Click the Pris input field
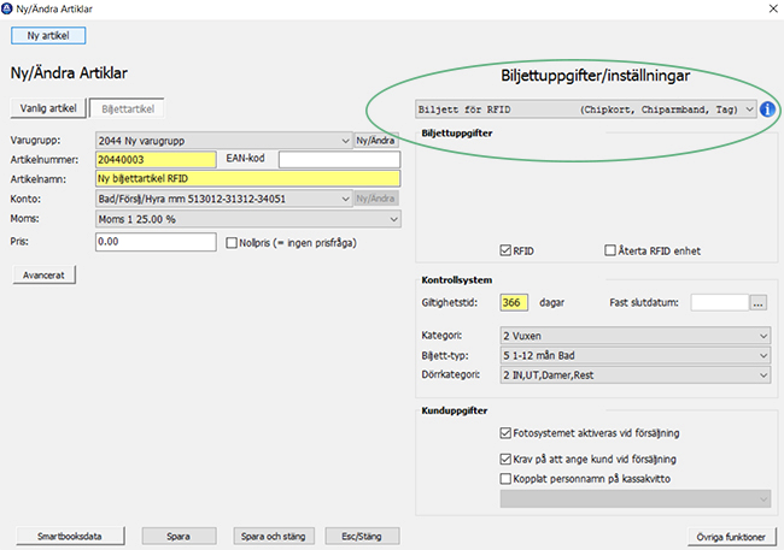The image size is (784, 550). click(156, 242)
